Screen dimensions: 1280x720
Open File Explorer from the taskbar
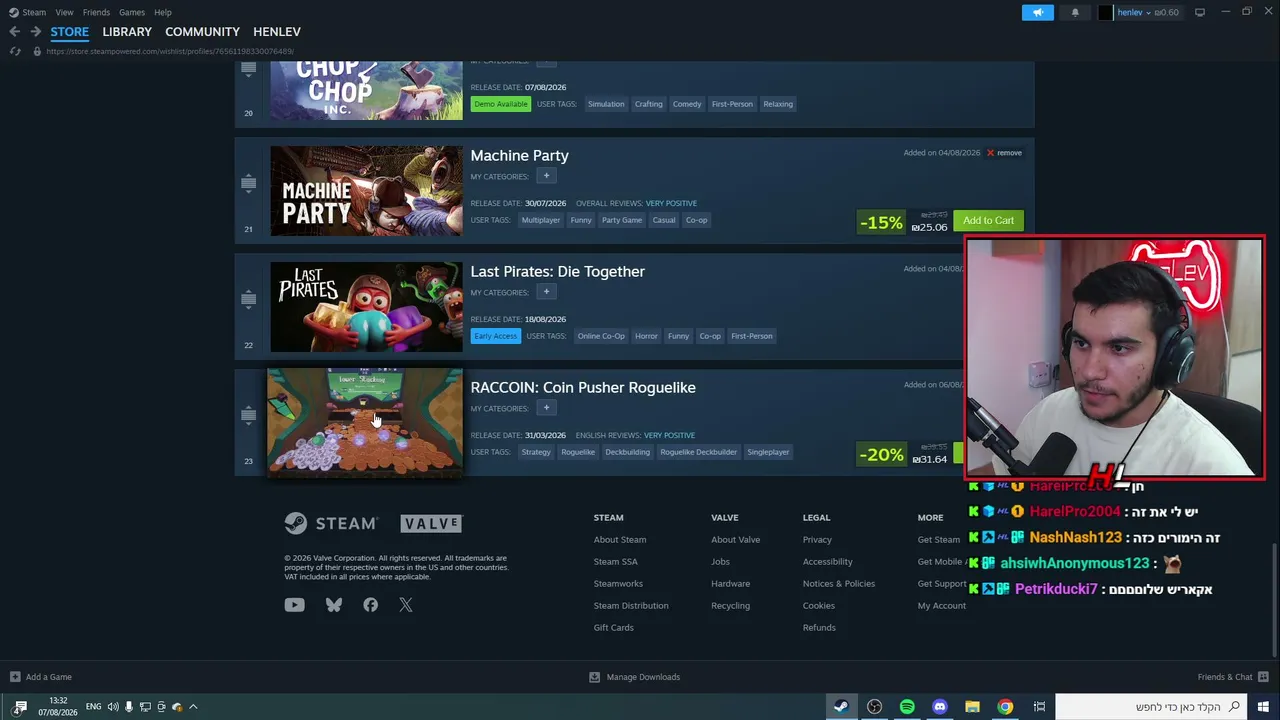972,707
